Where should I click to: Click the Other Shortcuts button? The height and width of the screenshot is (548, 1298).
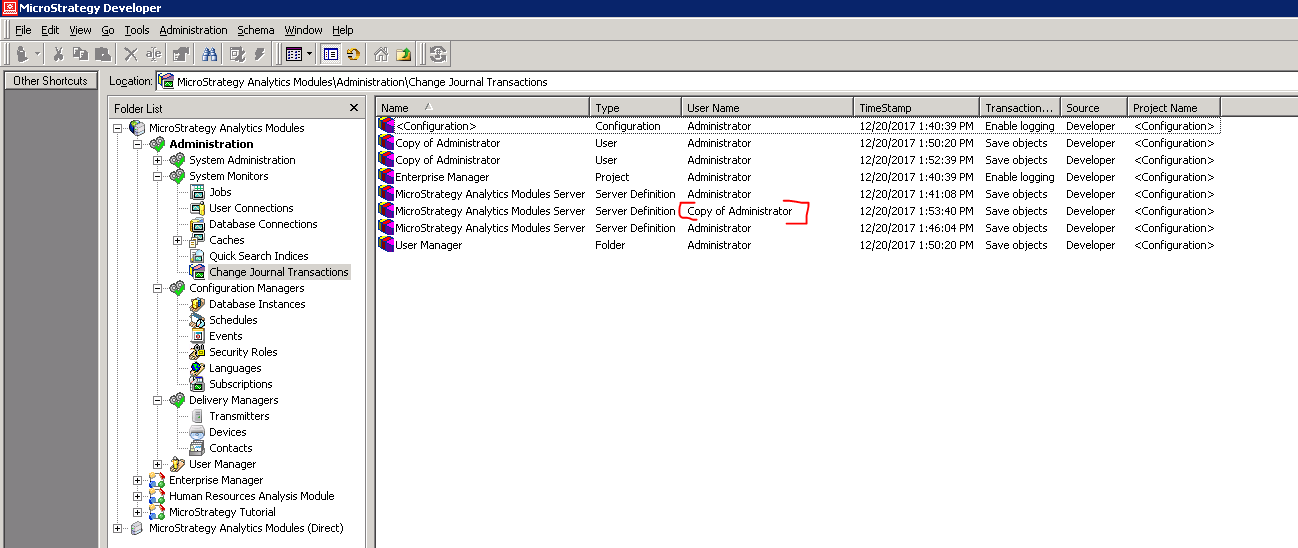tap(50, 81)
